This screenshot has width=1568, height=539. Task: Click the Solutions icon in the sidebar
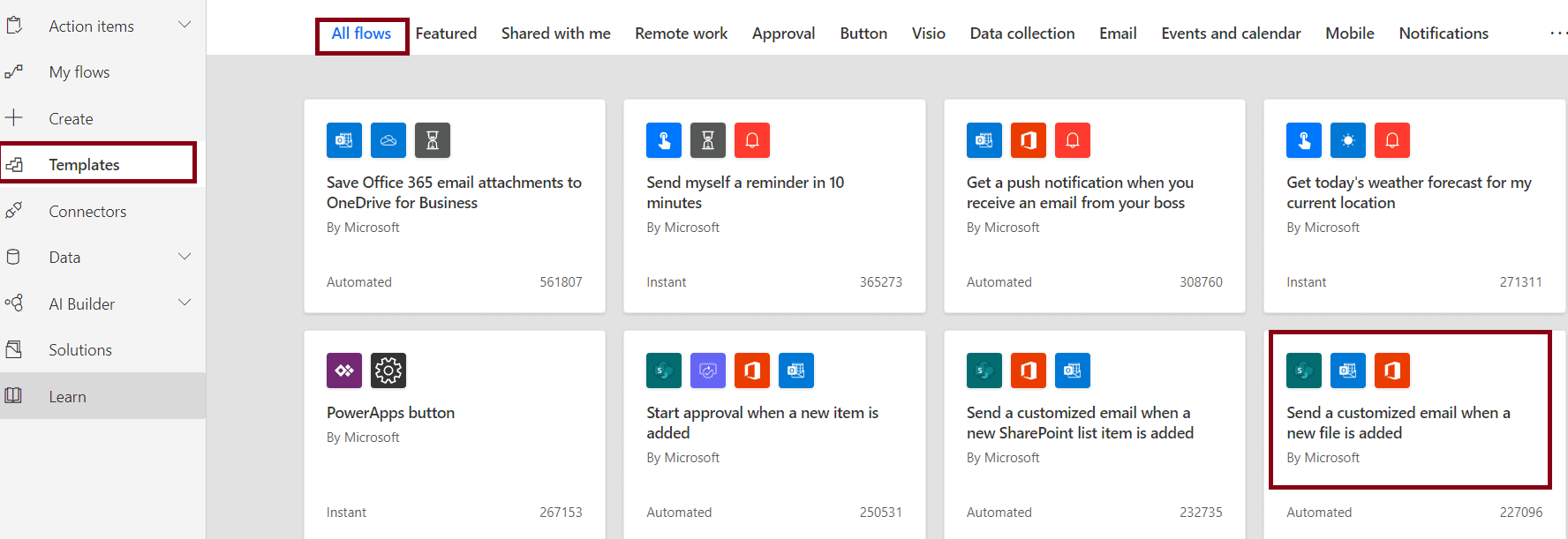point(14,349)
